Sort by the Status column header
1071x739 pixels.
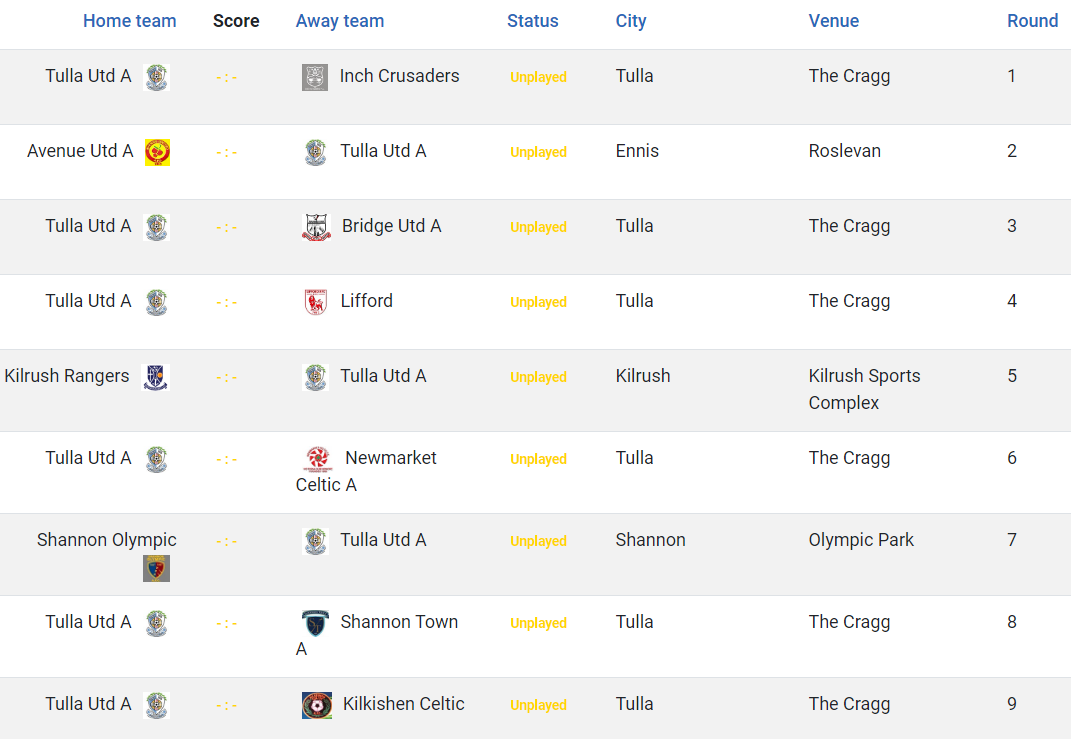(533, 21)
